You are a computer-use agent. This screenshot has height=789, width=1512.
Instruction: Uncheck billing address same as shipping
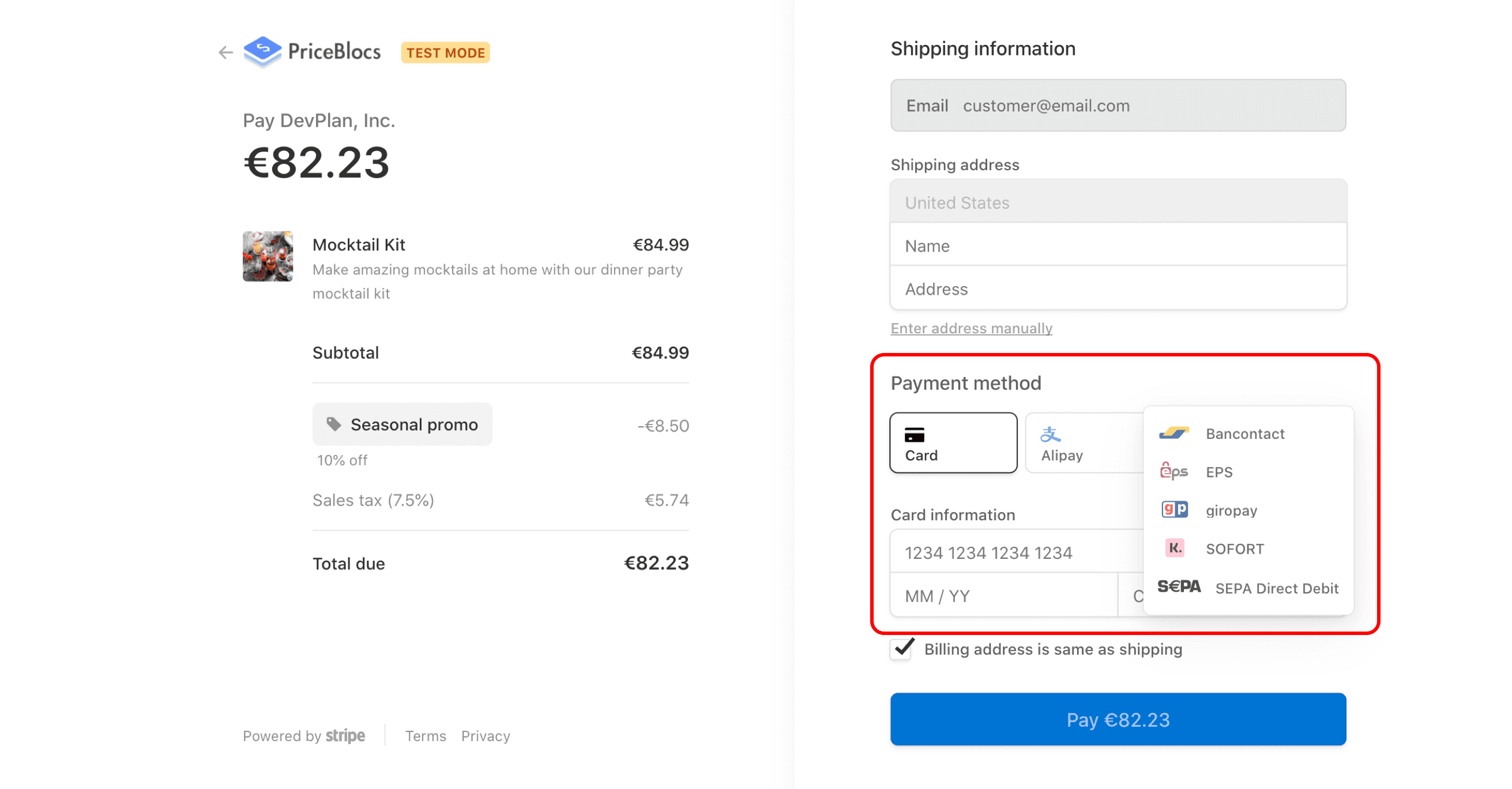[900, 649]
